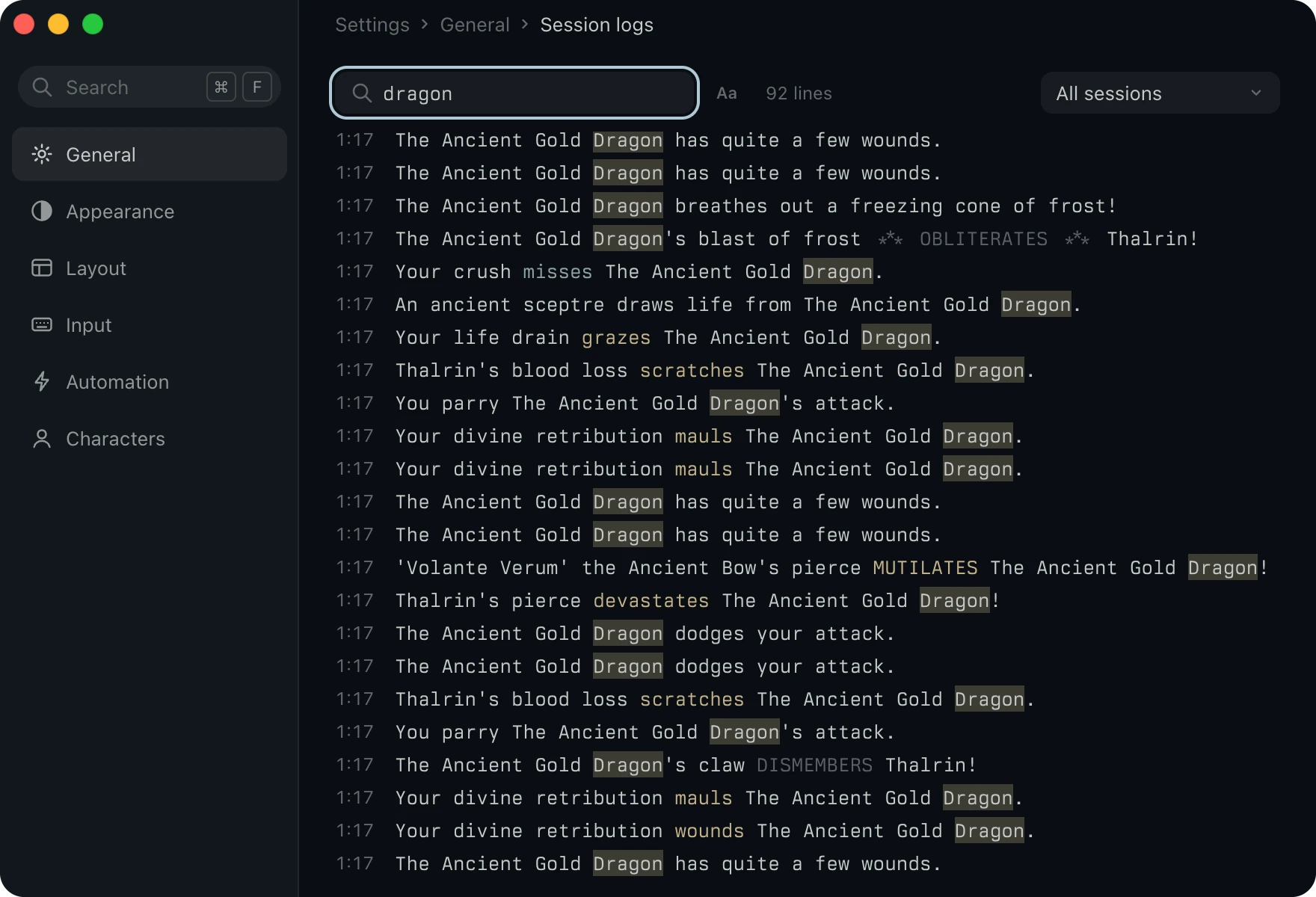Select the Automation section
The height and width of the screenshot is (897, 1316).
click(x=150, y=381)
